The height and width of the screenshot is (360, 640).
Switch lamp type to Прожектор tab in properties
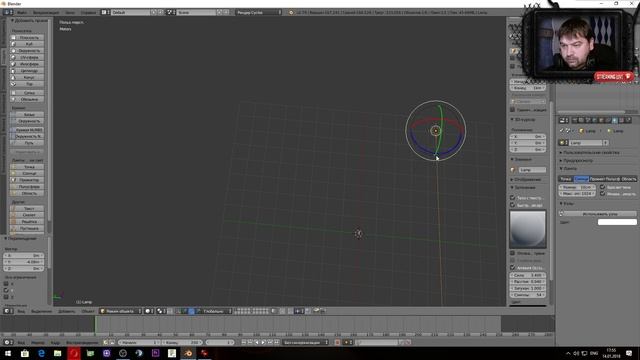[597, 179]
